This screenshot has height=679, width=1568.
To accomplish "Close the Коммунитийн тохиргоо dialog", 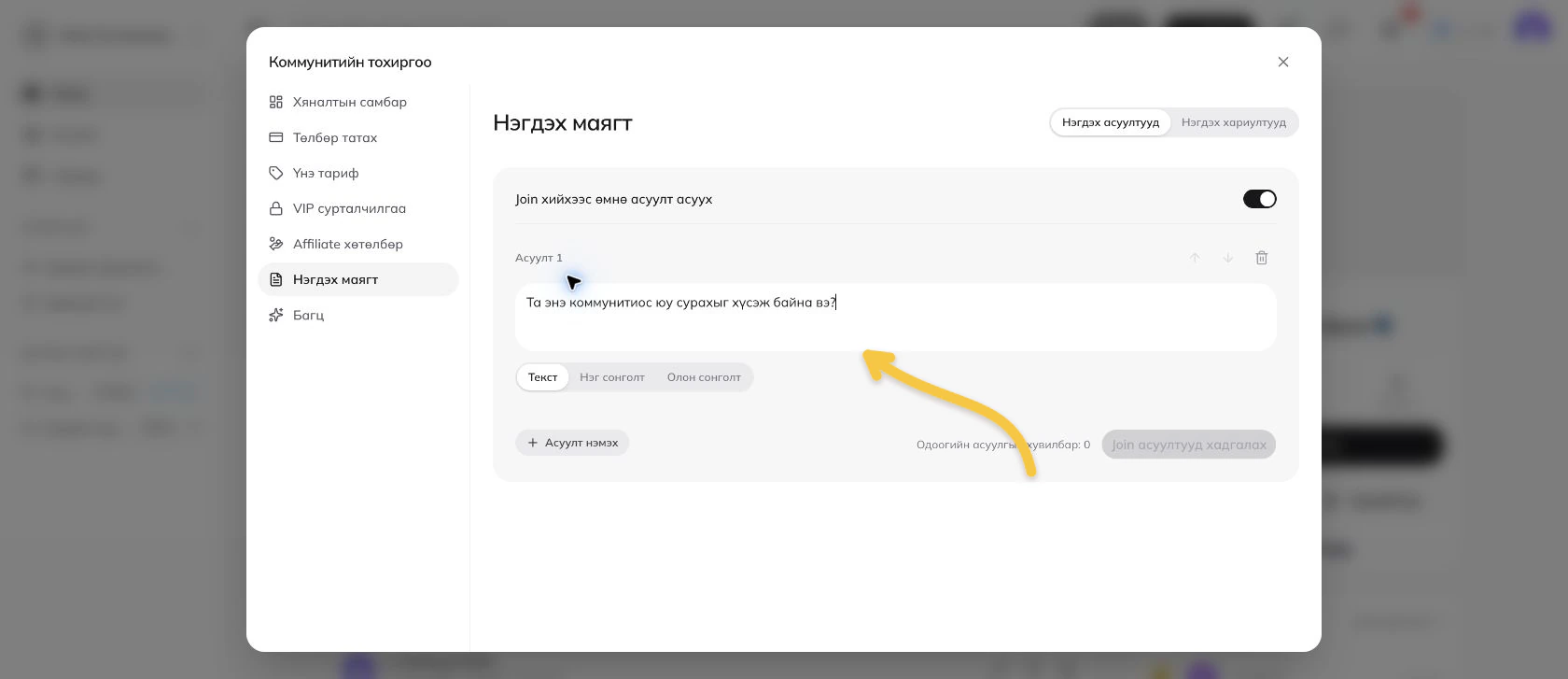I will pyautogui.click(x=1283, y=62).
